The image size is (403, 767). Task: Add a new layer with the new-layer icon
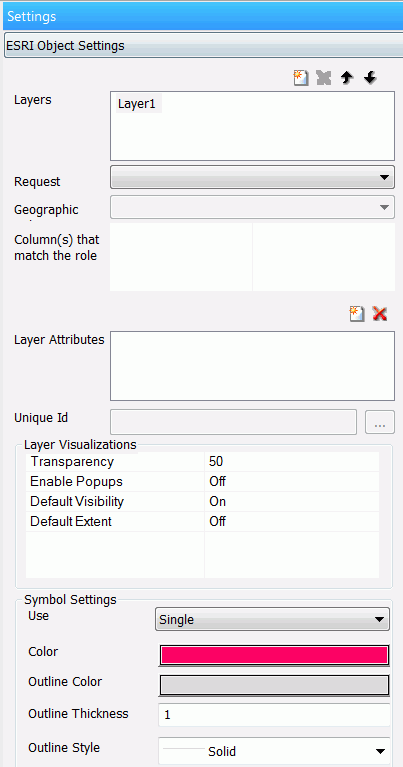click(x=301, y=78)
